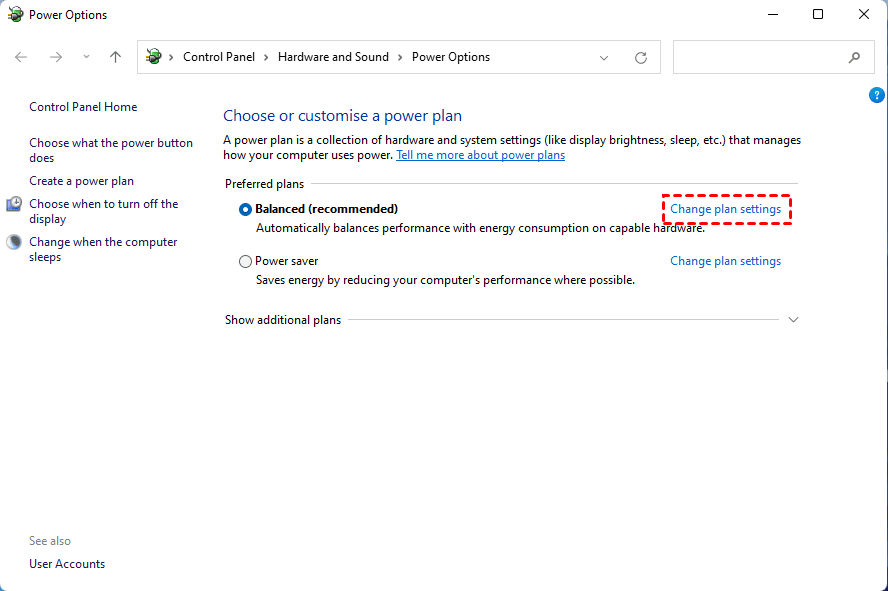The width and height of the screenshot is (888, 591).
Task: Click the forward navigation arrow
Action: pos(56,57)
